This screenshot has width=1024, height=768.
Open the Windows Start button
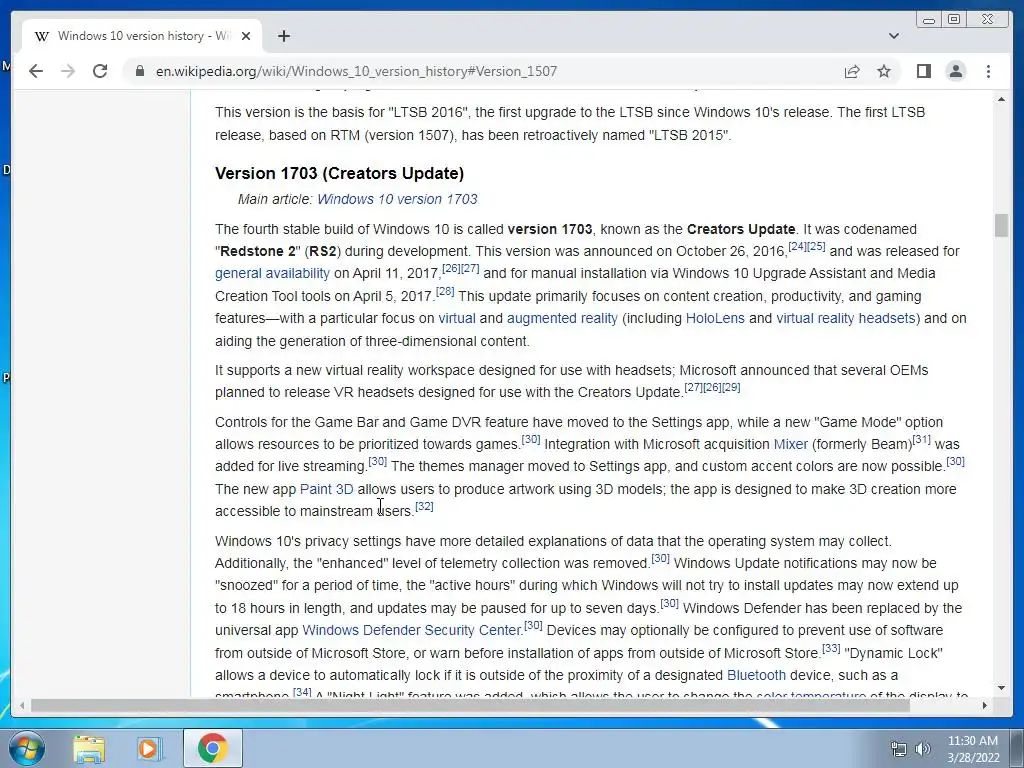tap(26, 748)
